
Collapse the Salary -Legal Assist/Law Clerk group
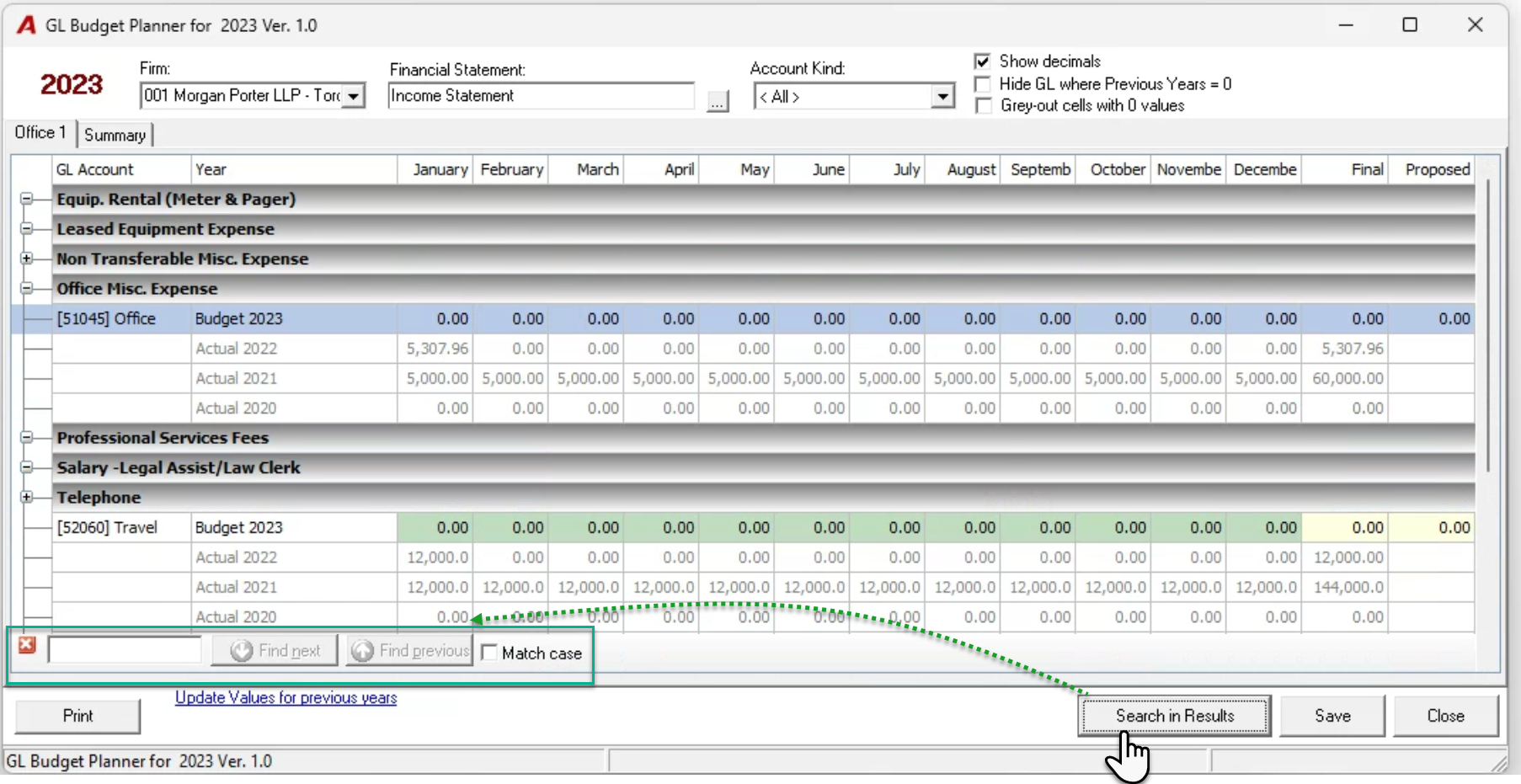27,467
